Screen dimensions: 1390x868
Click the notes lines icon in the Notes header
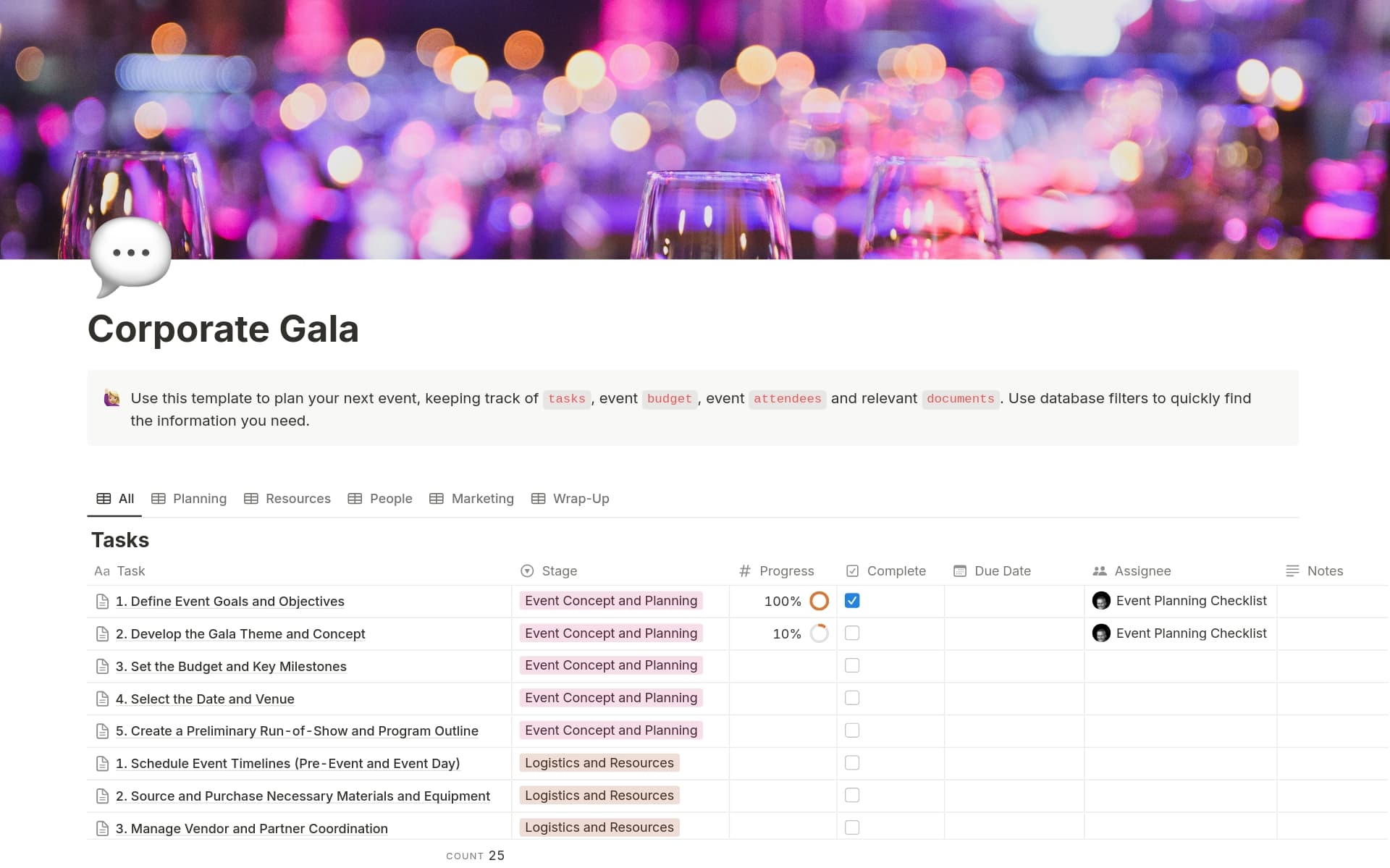point(1293,571)
